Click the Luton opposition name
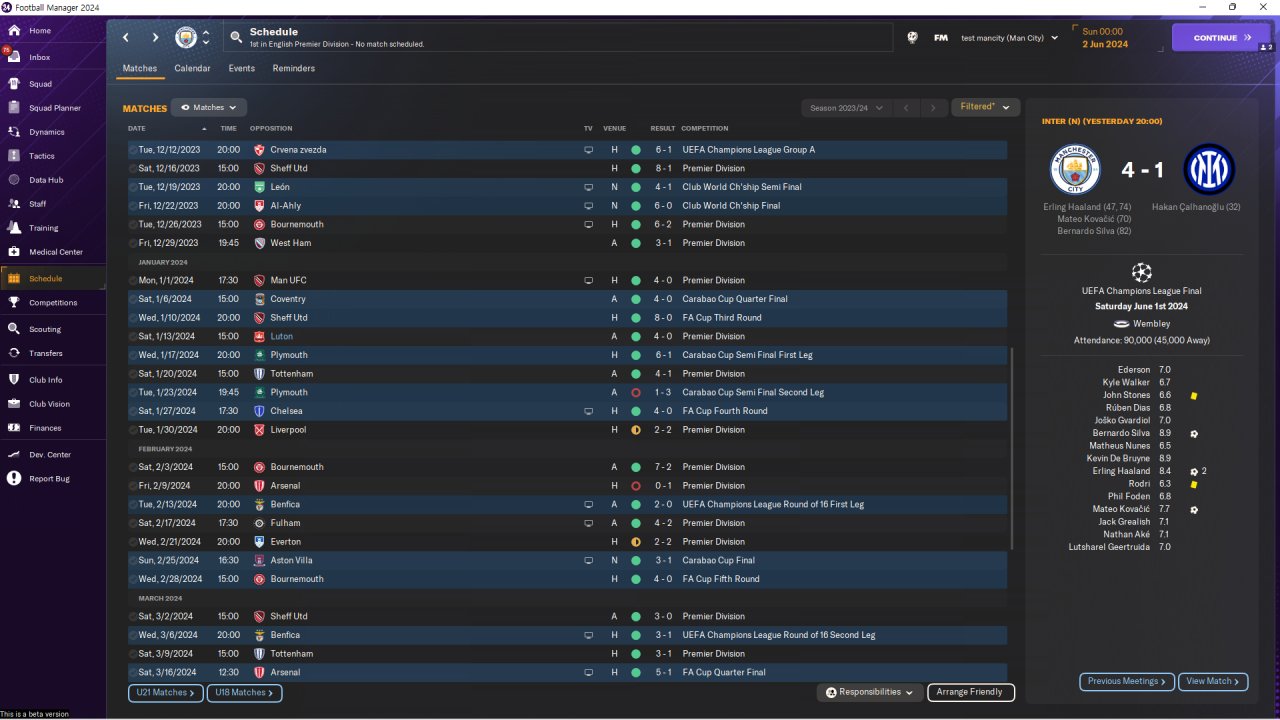Image resolution: width=1280 pixels, height=720 pixels. tap(282, 337)
